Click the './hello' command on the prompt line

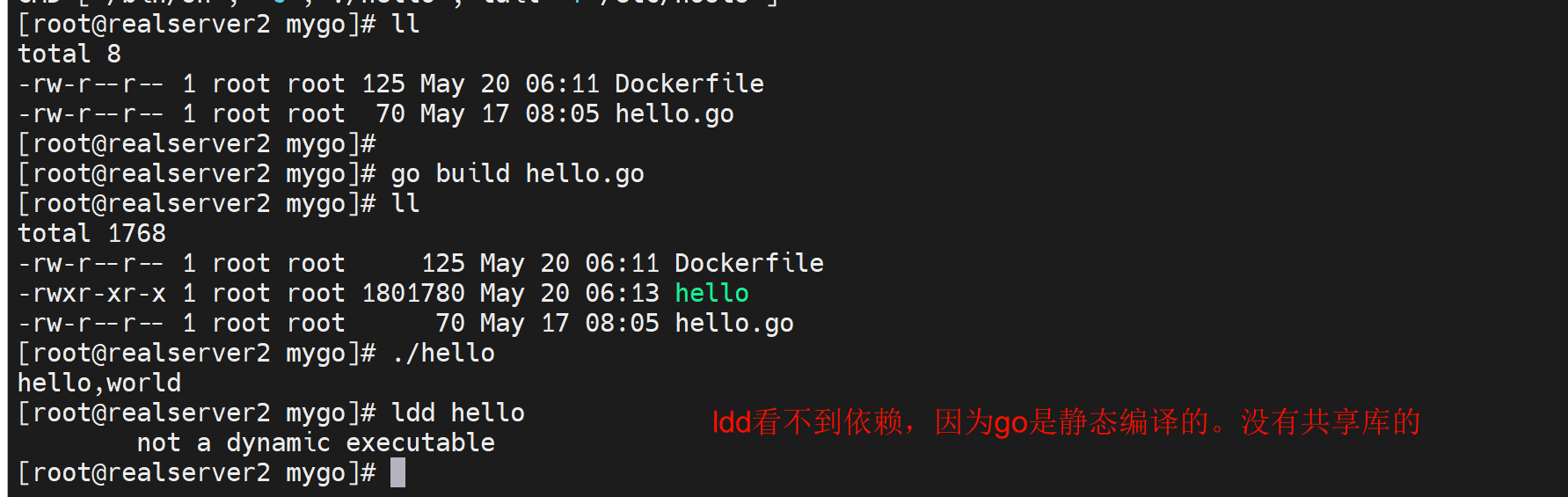coord(443,353)
